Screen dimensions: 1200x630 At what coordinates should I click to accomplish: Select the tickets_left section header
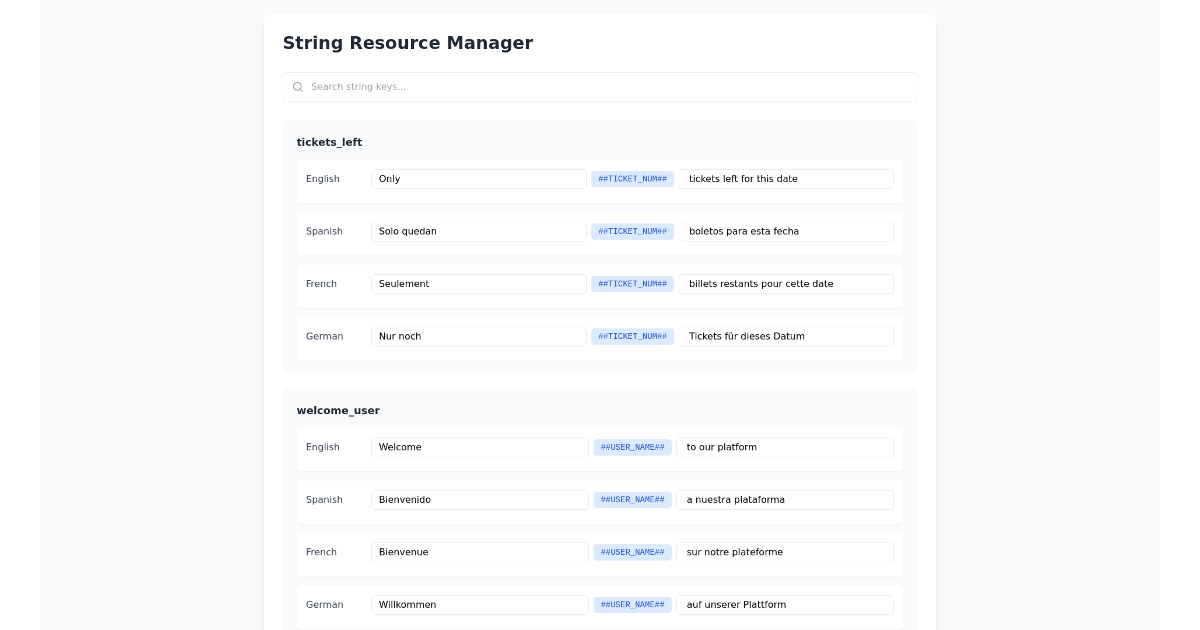(x=329, y=142)
